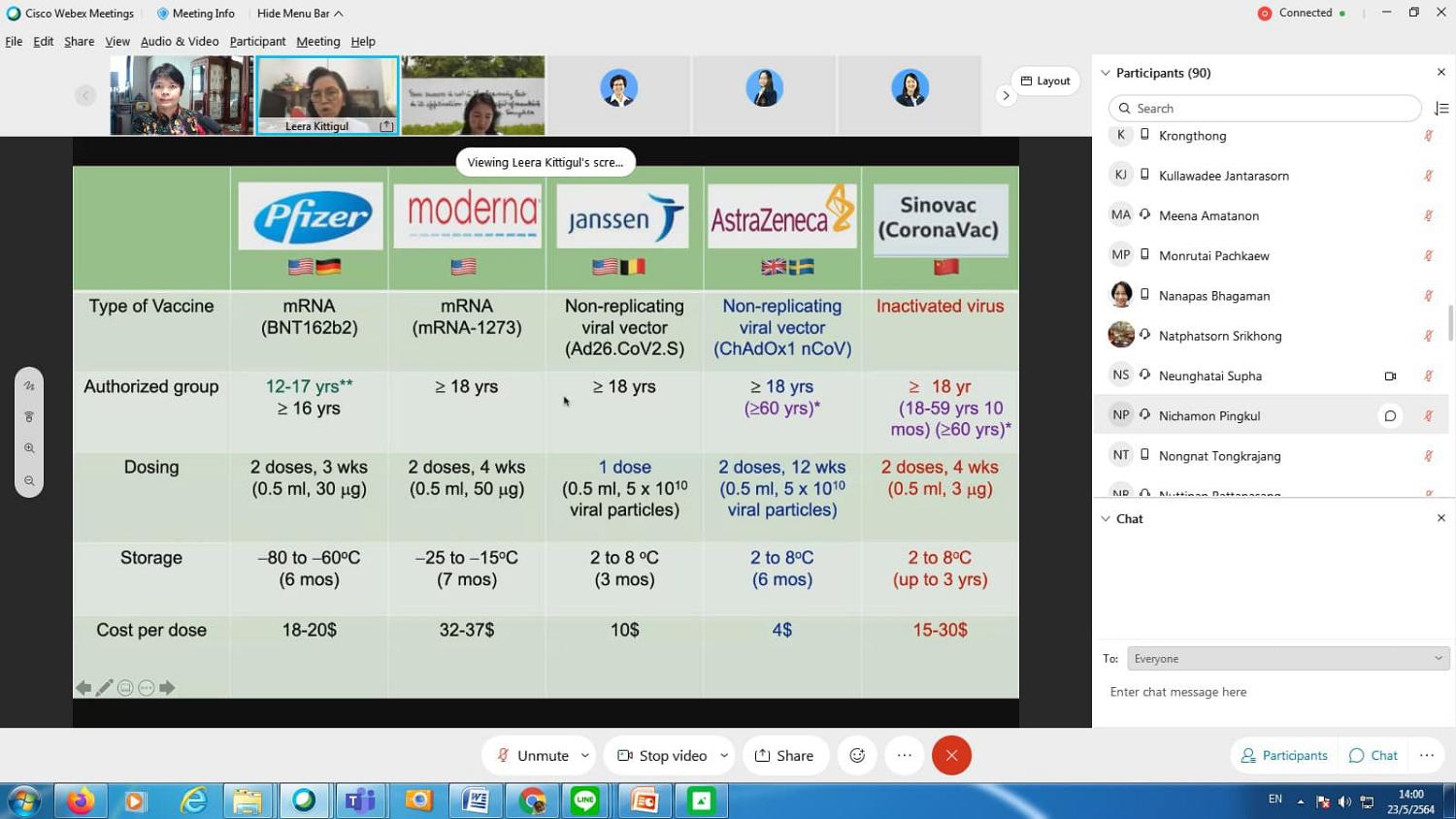1456x819 pixels.
Task: Click the Stop video button
Action: click(x=663, y=755)
